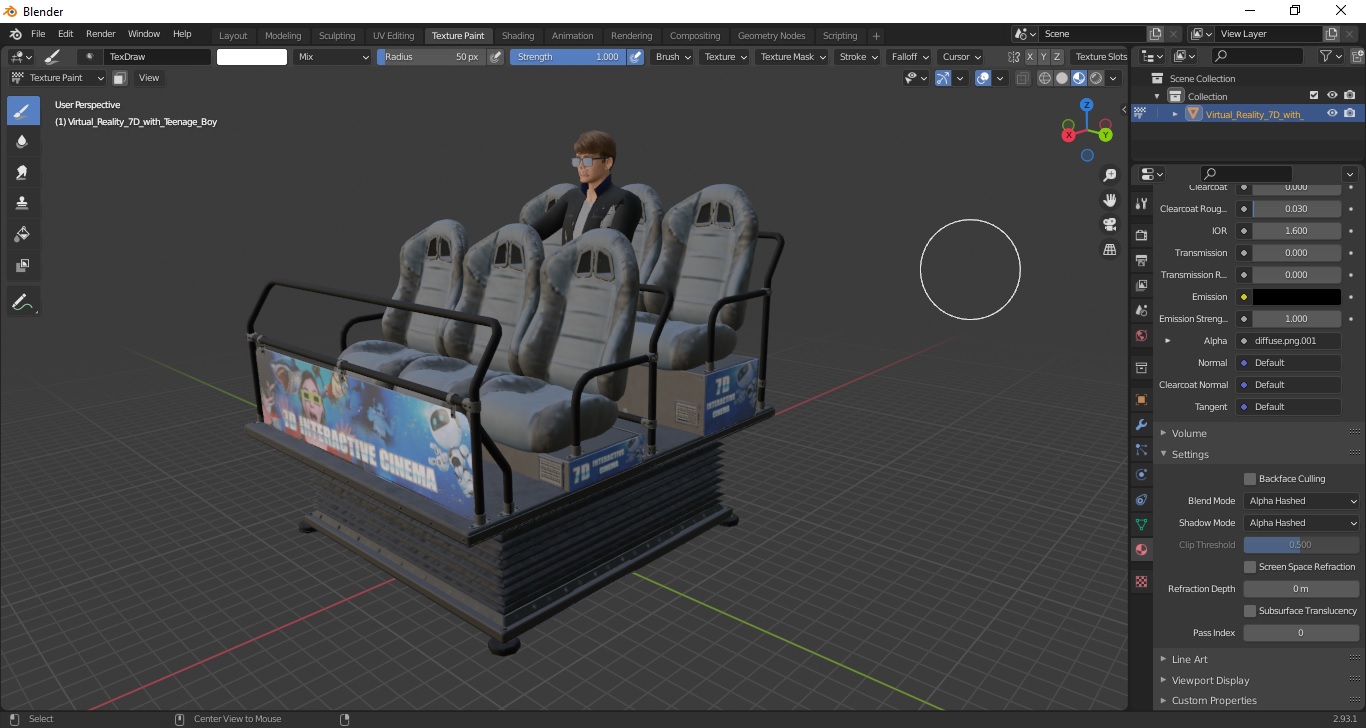Switch perspective/orthographic grid icon

click(x=1109, y=249)
